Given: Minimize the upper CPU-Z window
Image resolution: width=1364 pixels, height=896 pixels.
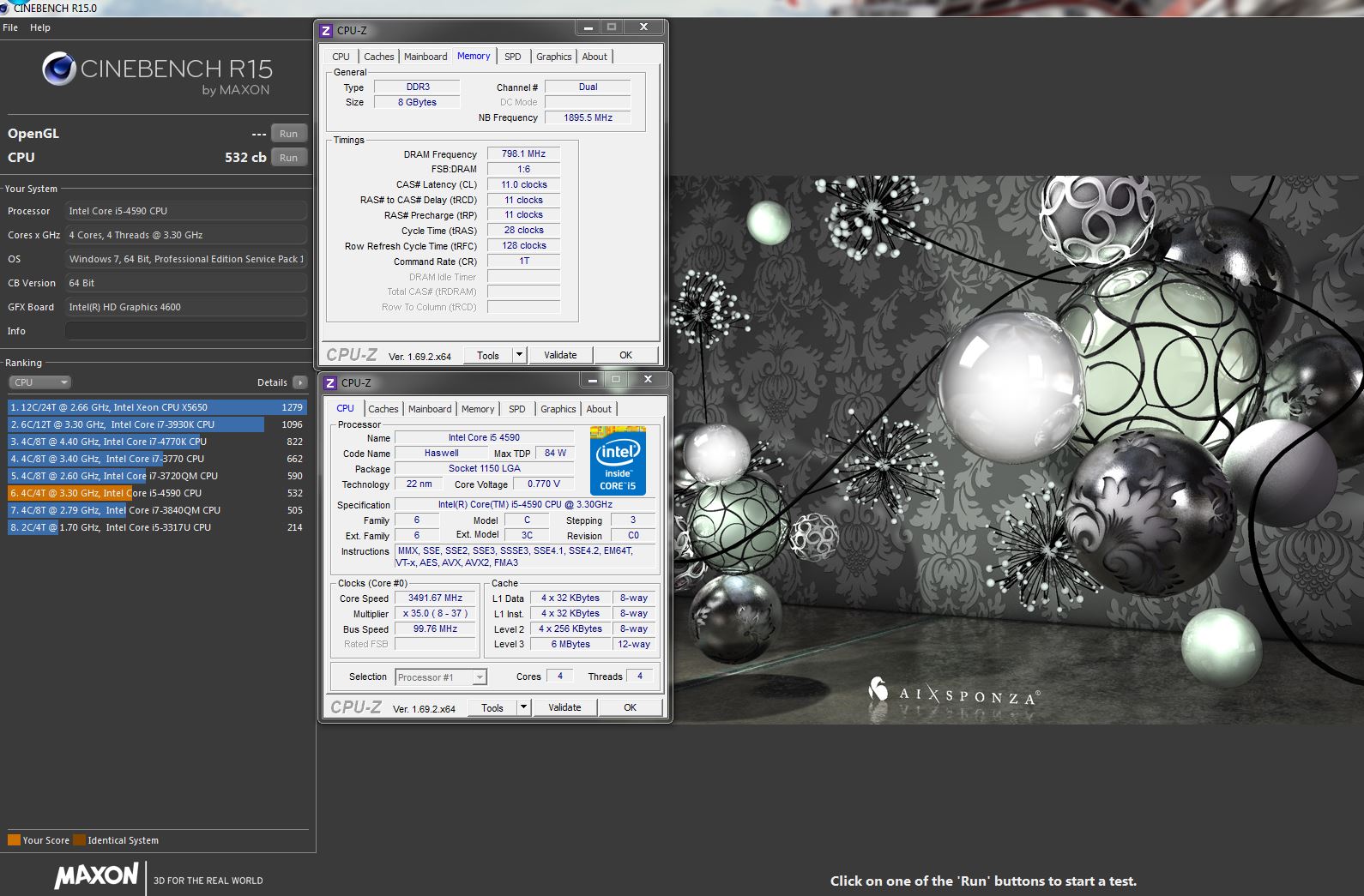Looking at the screenshot, I should [x=588, y=27].
